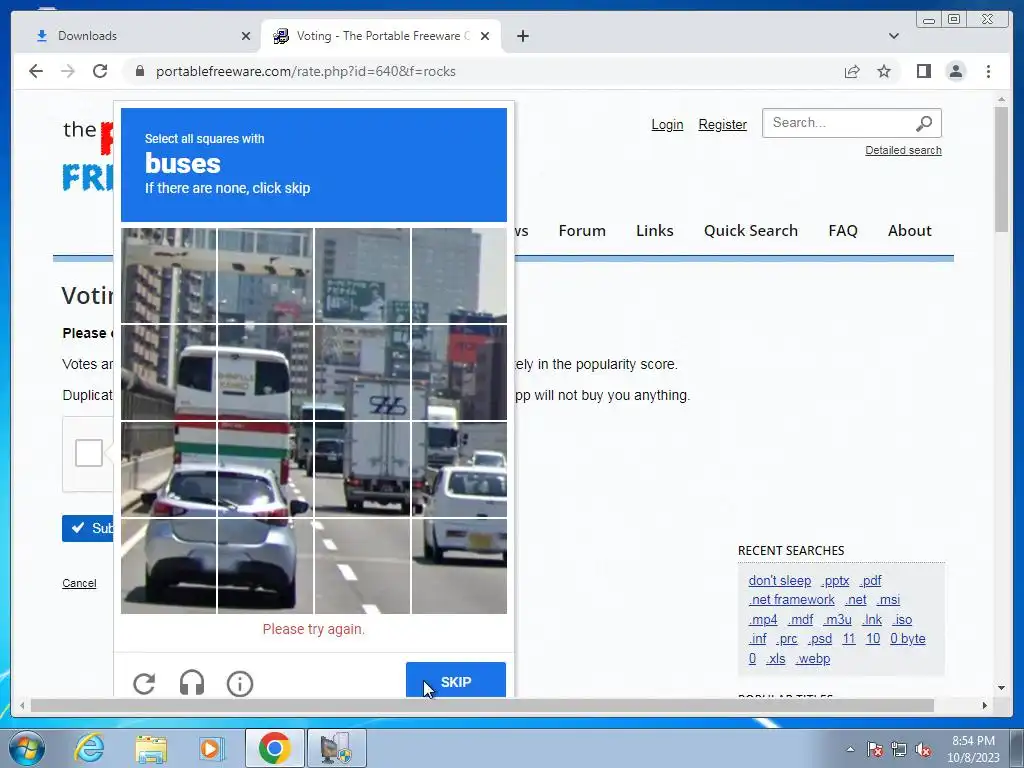Reload the captcha challenge with refresh icon
1024x768 pixels.
click(x=144, y=684)
